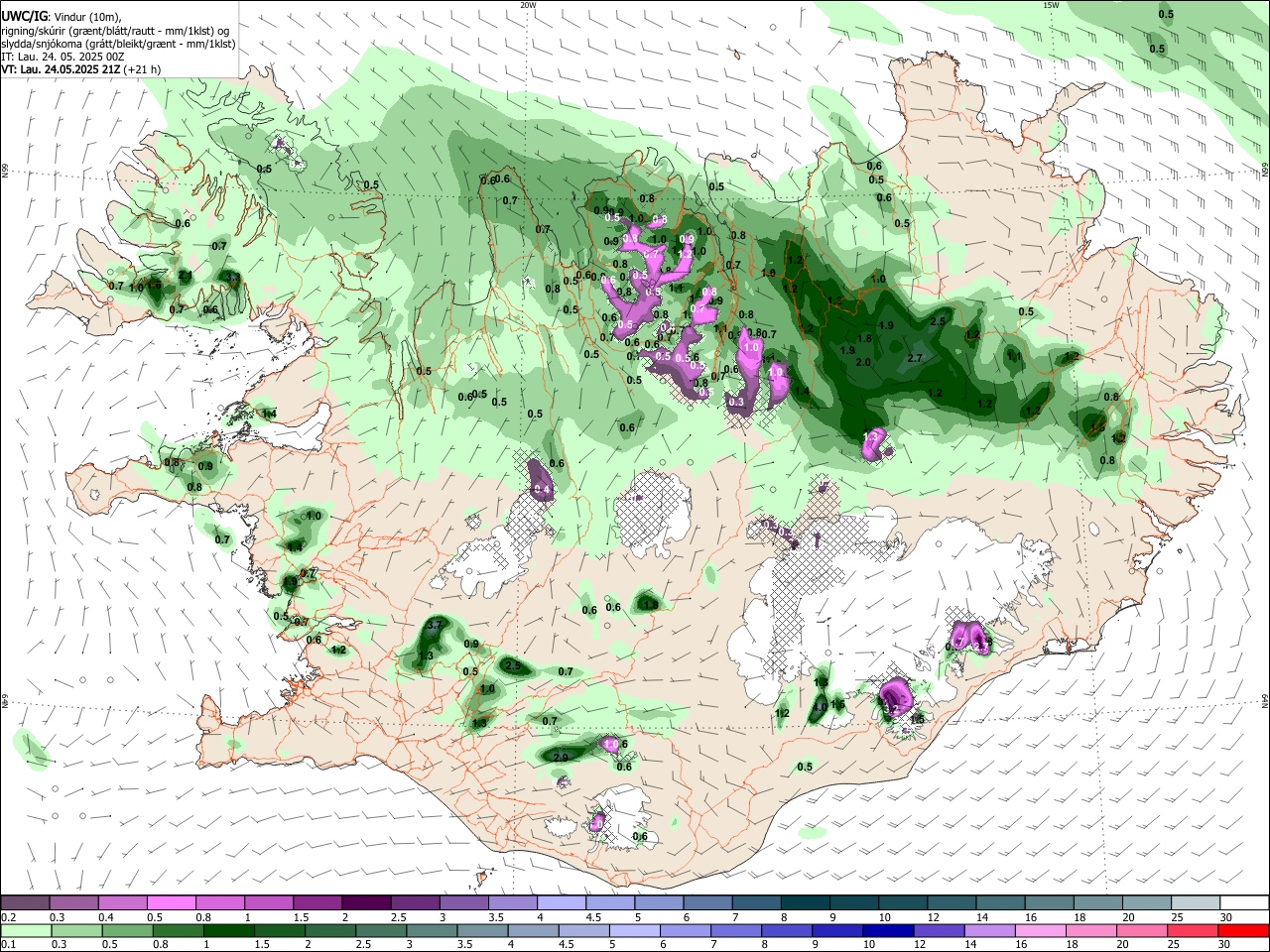Click the 2.7 precipitation value on map
1270x952 pixels.
click(916, 358)
